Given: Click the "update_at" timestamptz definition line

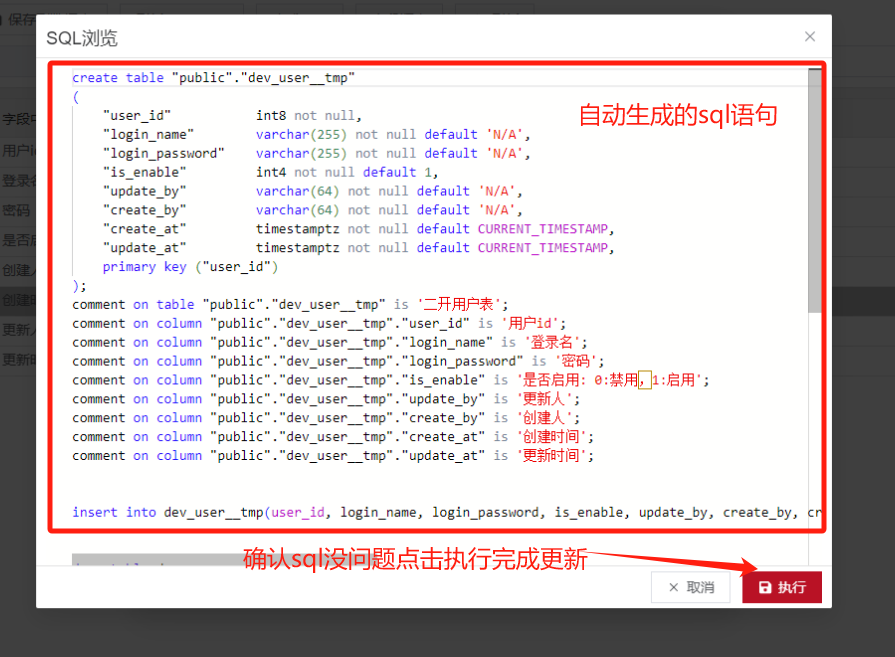Looking at the screenshot, I should point(358,247).
